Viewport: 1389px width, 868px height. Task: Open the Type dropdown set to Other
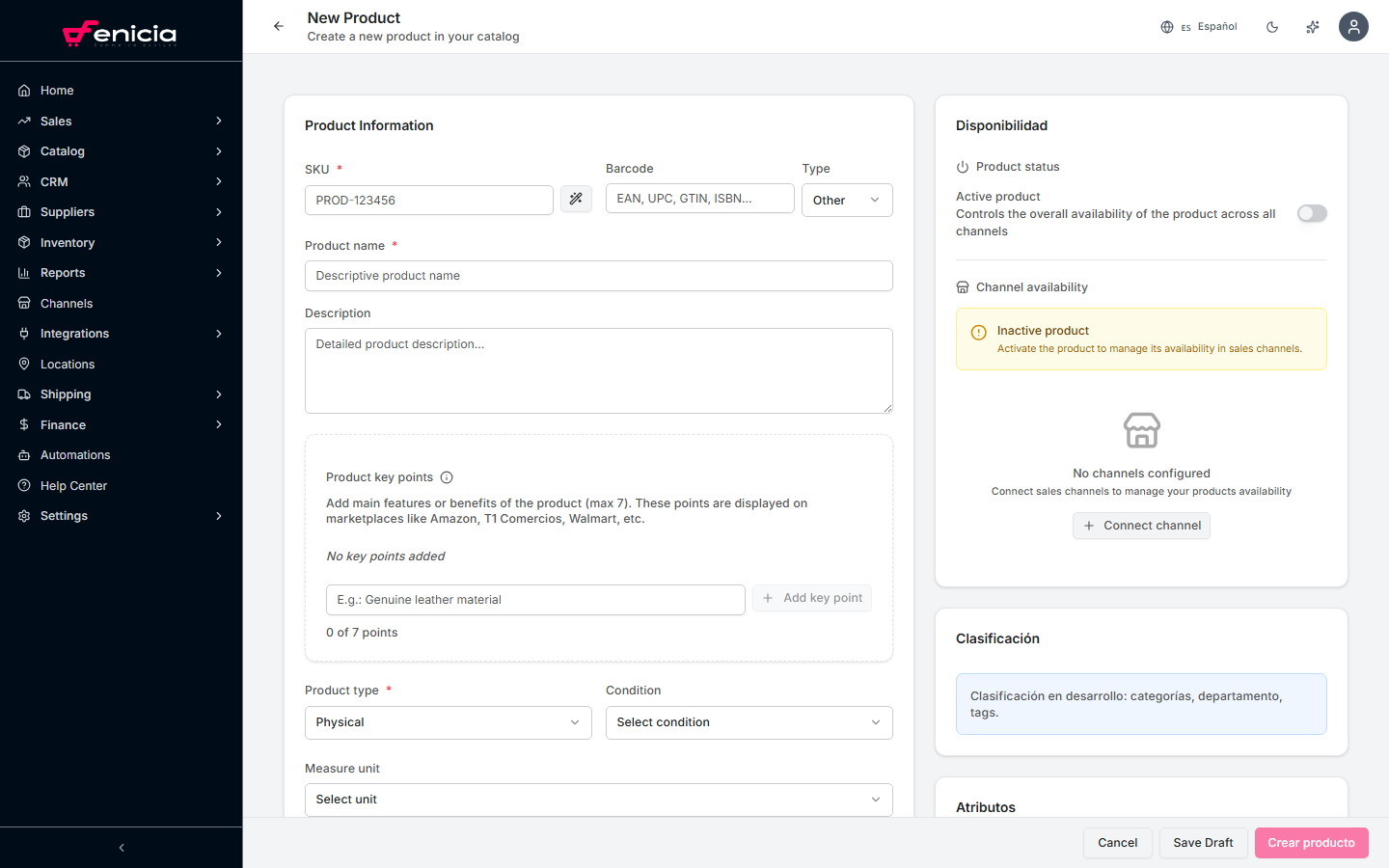click(x=847, y=200)
